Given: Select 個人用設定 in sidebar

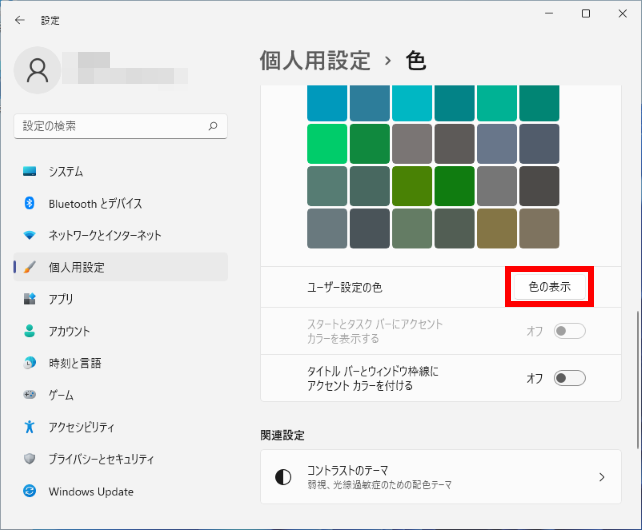Looking at the screenshot, I should coord(121,267).
